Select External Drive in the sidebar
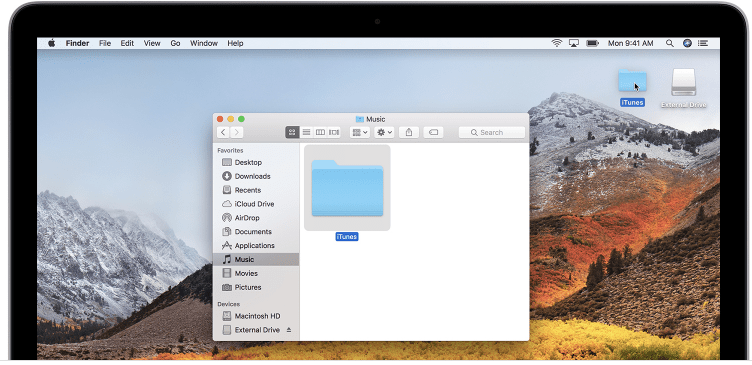This screenshot has height=365, width=752. coord(256,330)
